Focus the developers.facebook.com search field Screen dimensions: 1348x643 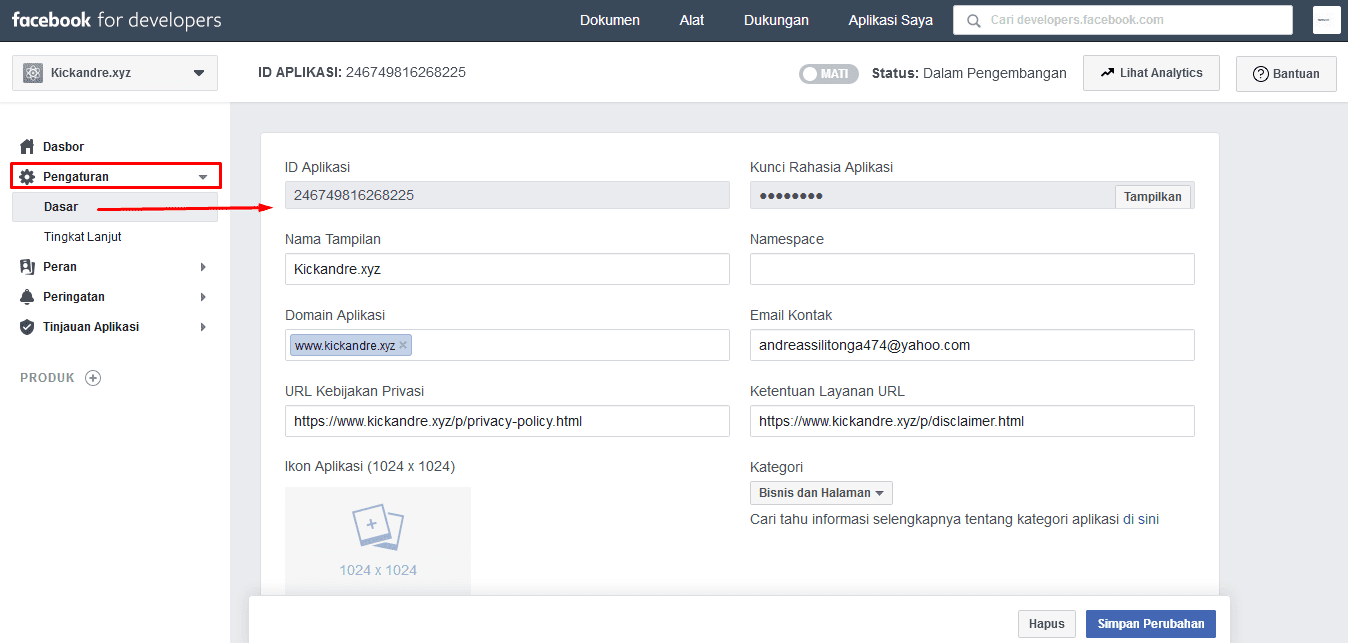1123,20
